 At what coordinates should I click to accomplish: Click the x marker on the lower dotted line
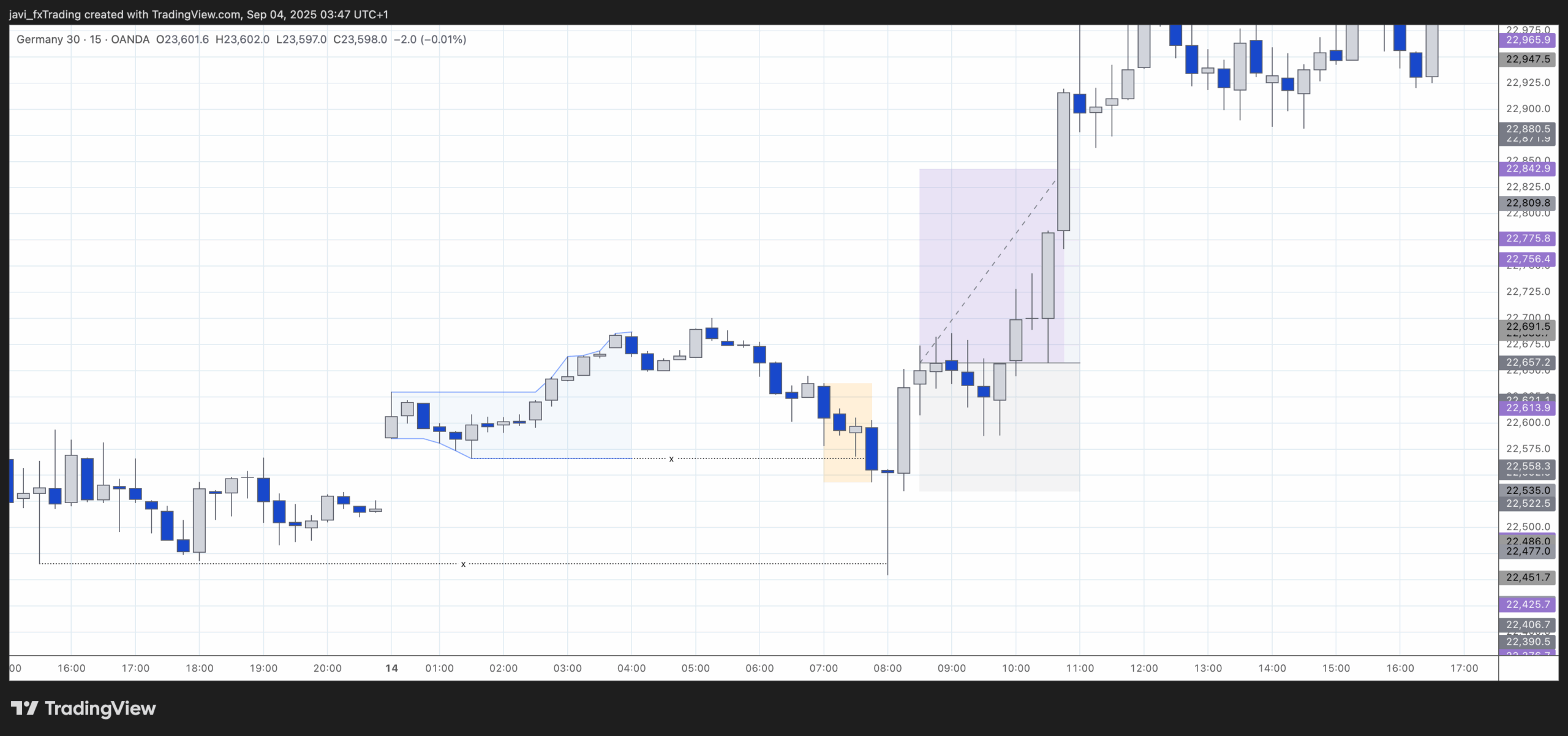point(464,564)
